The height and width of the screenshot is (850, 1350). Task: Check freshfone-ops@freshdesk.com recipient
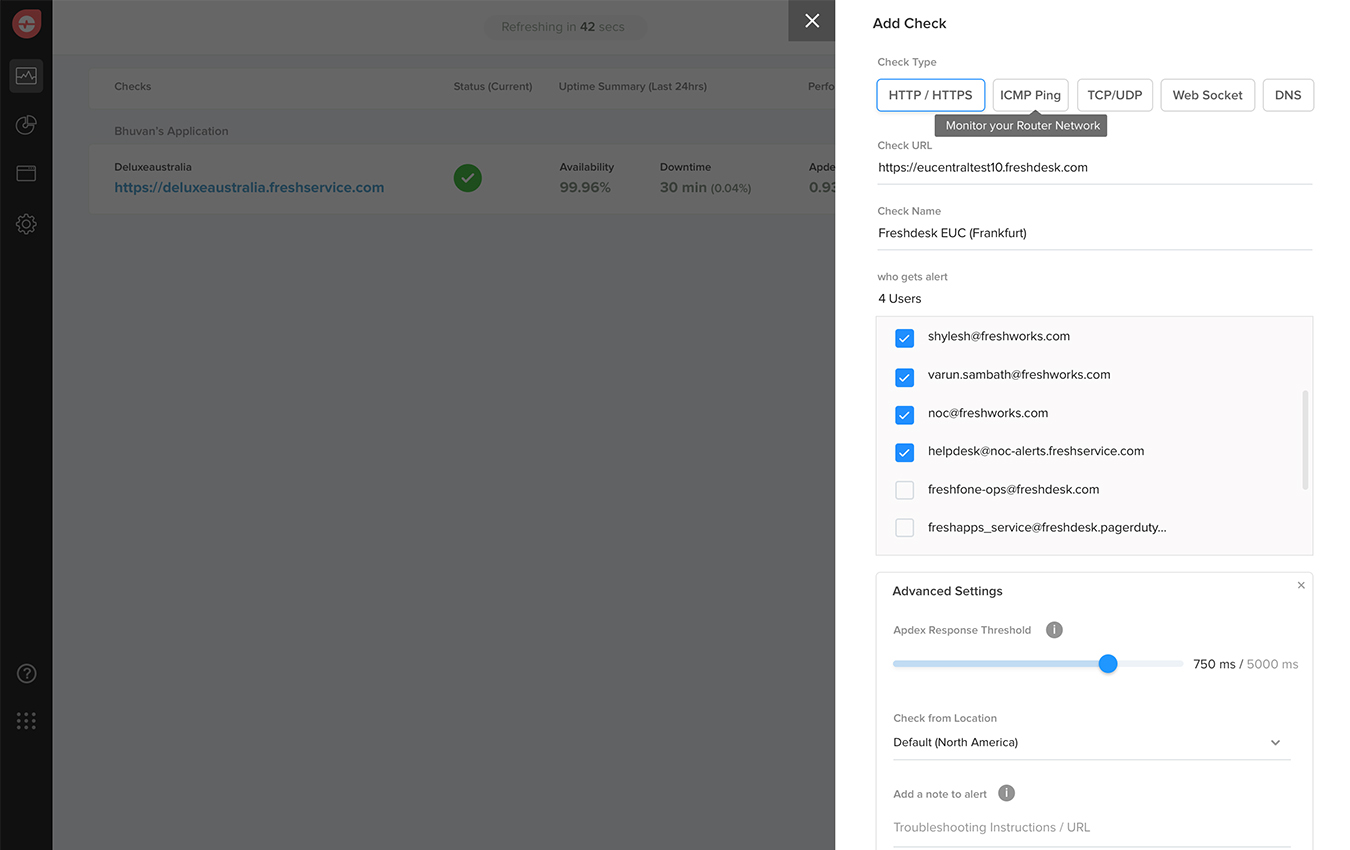click(x=904, y=490)
